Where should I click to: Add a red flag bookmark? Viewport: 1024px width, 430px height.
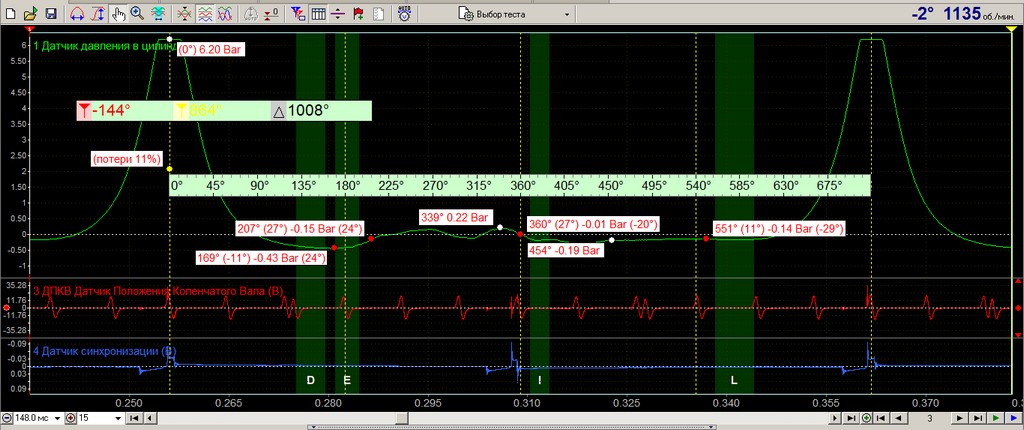tap(357, 13)
